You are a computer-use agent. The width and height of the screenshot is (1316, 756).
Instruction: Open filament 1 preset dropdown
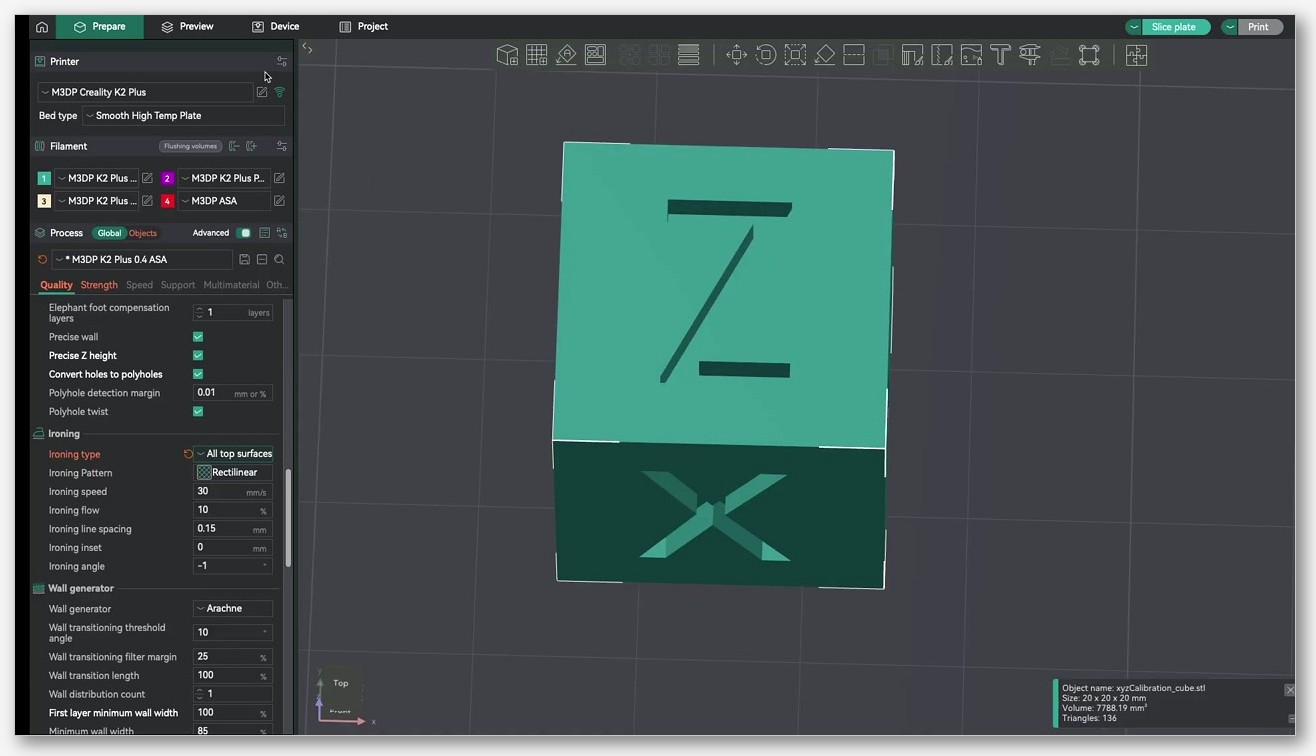[x=96, y=178]
